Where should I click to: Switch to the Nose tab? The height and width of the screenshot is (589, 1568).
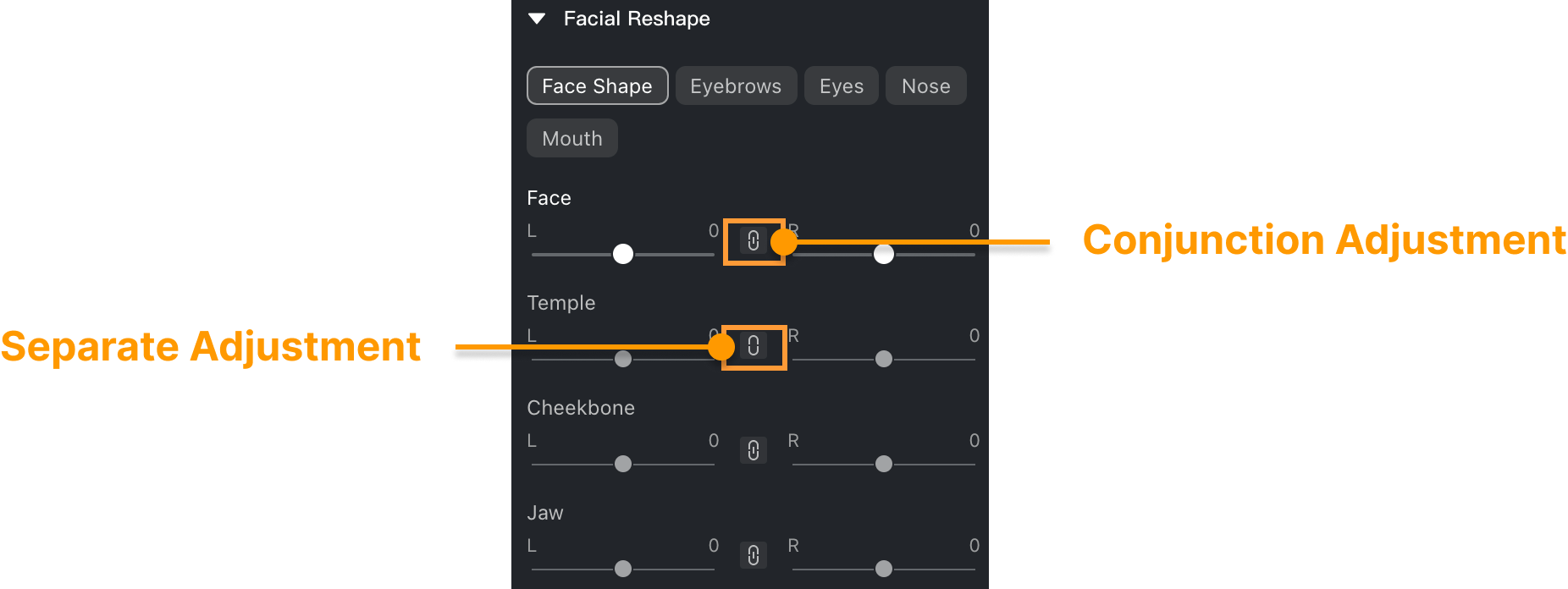point(925,86)
